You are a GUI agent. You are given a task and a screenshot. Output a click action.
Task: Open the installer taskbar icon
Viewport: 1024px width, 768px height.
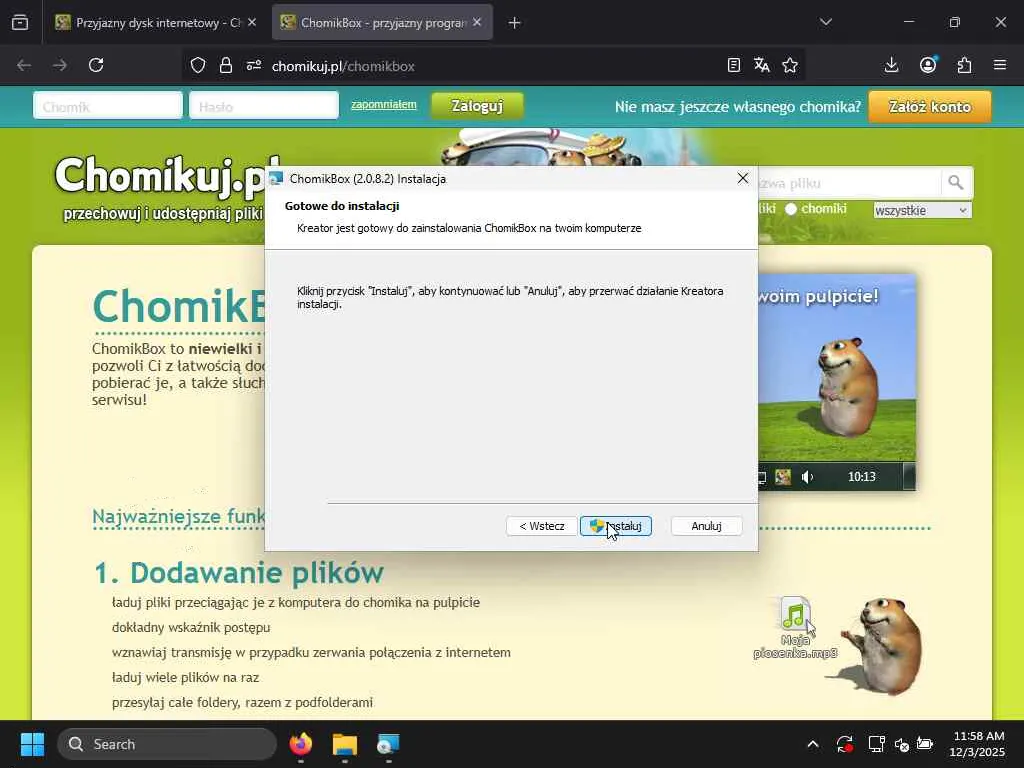(x=389, y=744)
